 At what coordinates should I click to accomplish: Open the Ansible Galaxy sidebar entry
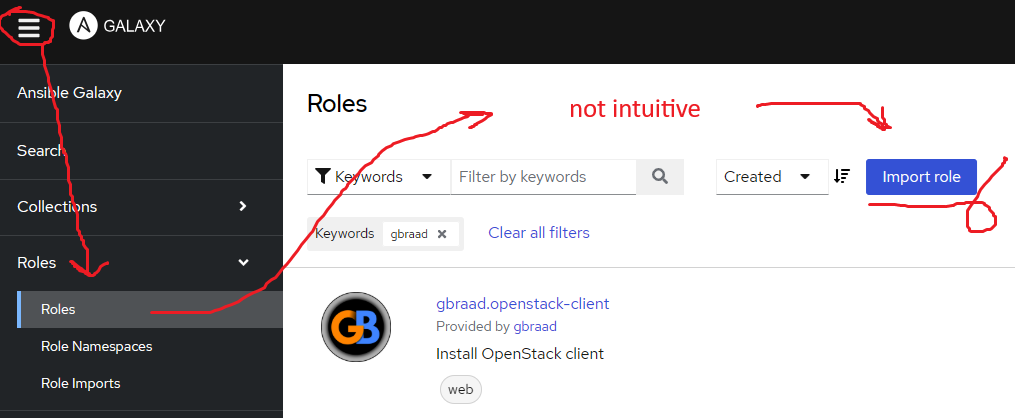[142, 93]
